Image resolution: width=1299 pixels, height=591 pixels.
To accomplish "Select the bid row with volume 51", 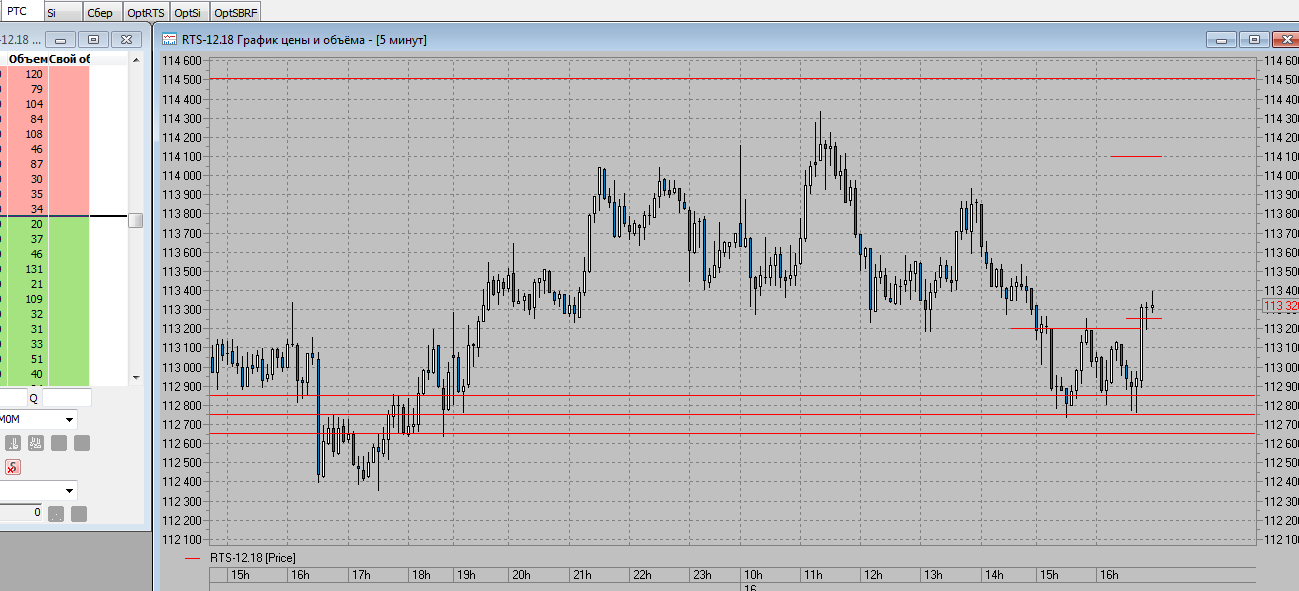I will coord(45,359).
